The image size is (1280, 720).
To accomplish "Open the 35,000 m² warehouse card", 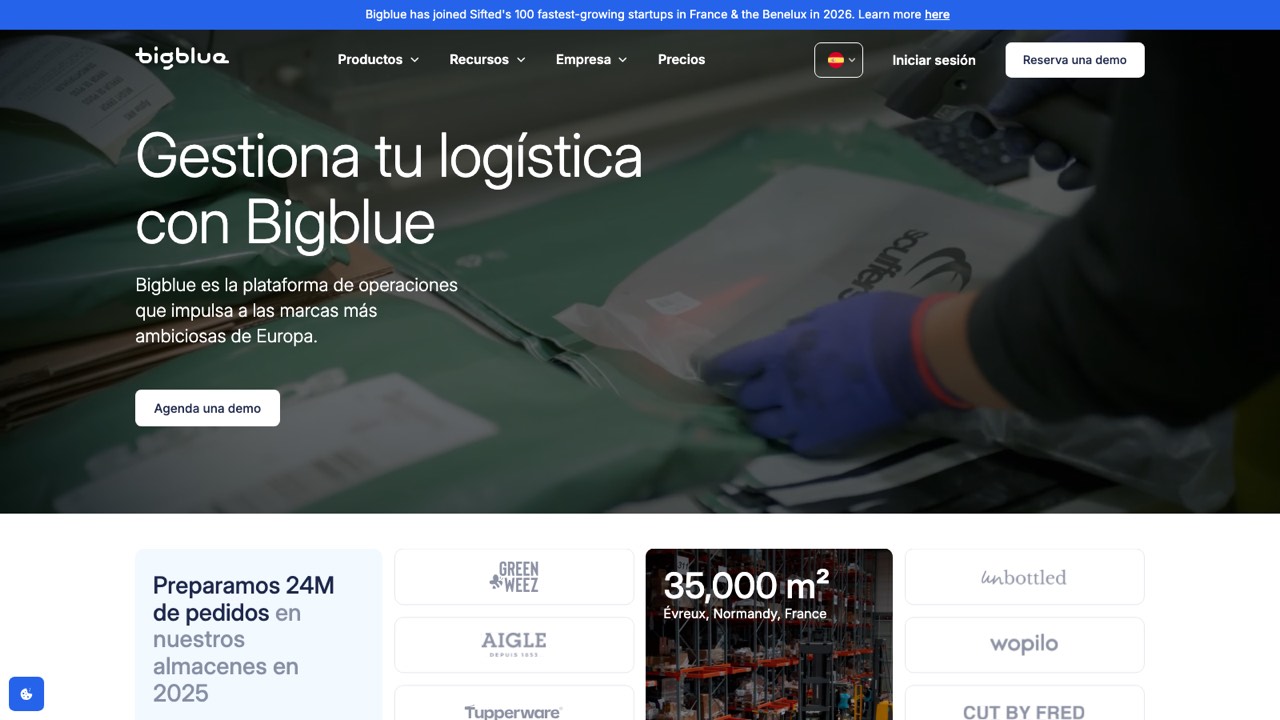I will pos(769,634).
